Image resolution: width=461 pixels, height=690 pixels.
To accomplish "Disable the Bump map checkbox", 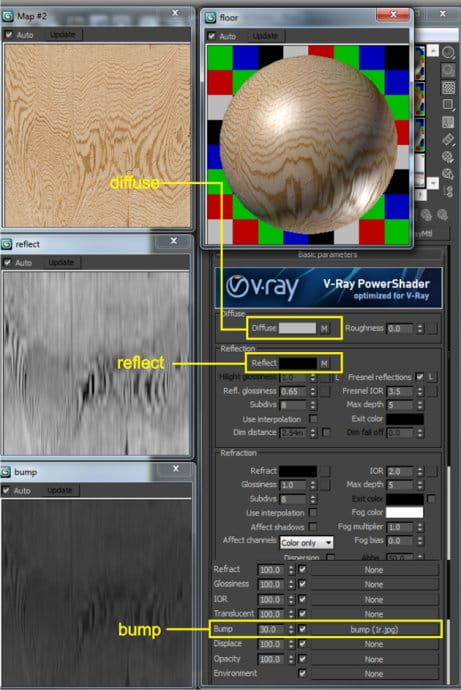I will [302, 629].
